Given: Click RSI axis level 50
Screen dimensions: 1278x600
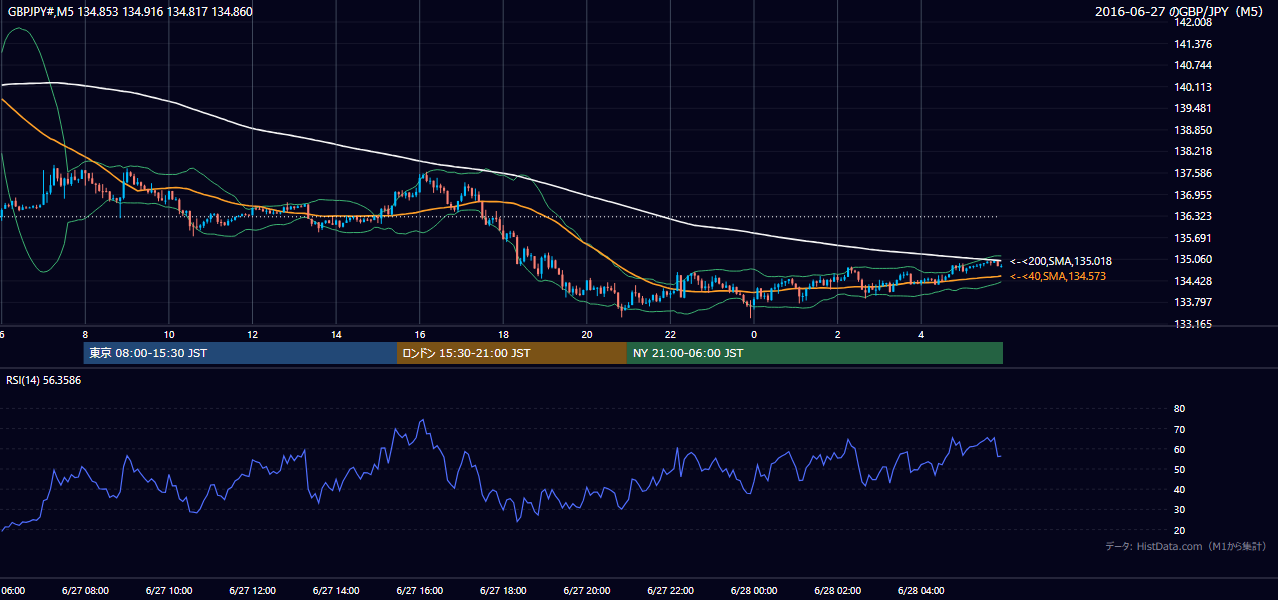Looking at the screenshot, I should pyautogui.click(x=1179, y=469).
